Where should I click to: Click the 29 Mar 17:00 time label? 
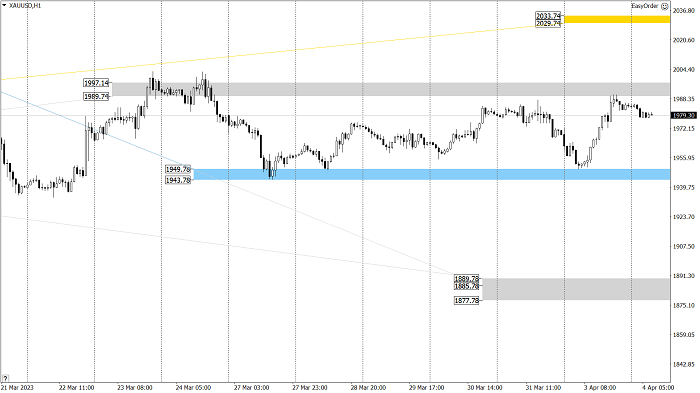[426, 387]
